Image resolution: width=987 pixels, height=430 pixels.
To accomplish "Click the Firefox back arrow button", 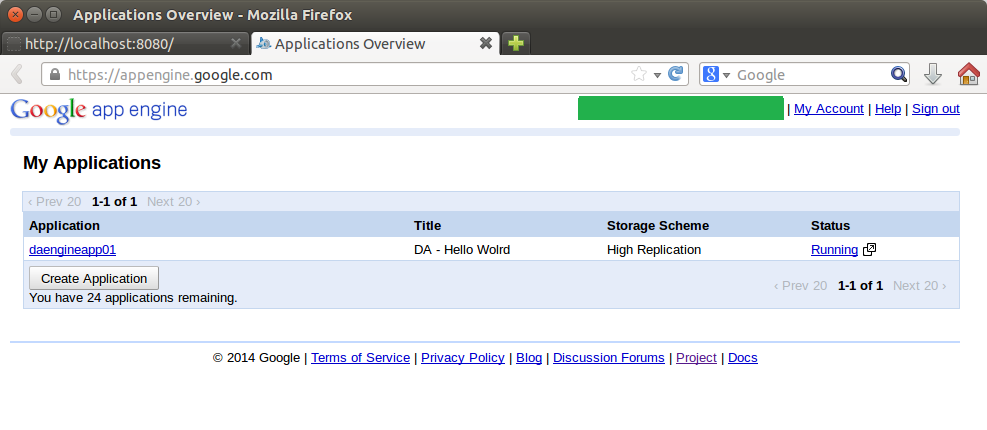I will click(17, 75).
